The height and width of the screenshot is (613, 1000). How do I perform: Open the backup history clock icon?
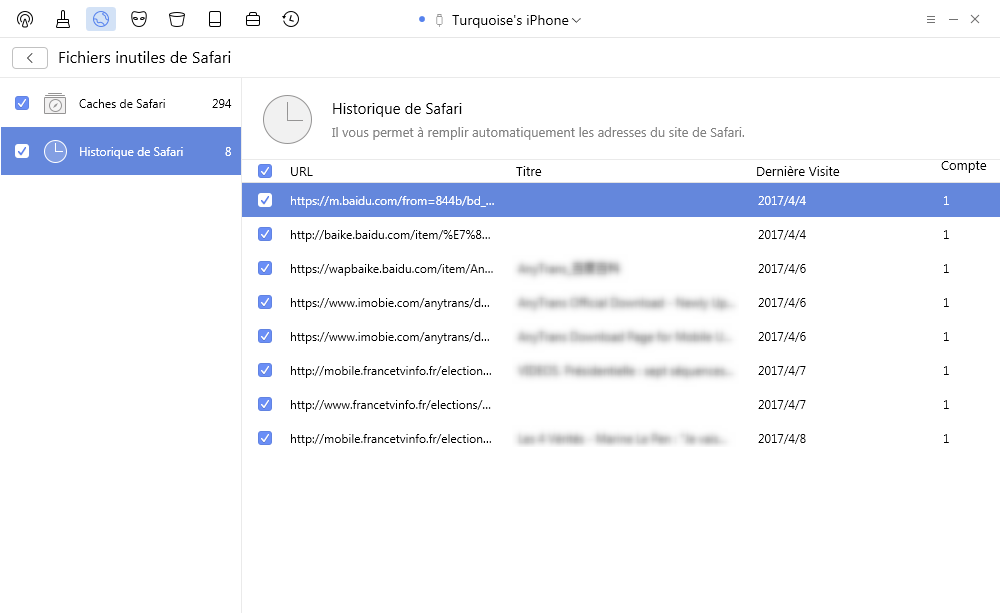pos(291,19)
